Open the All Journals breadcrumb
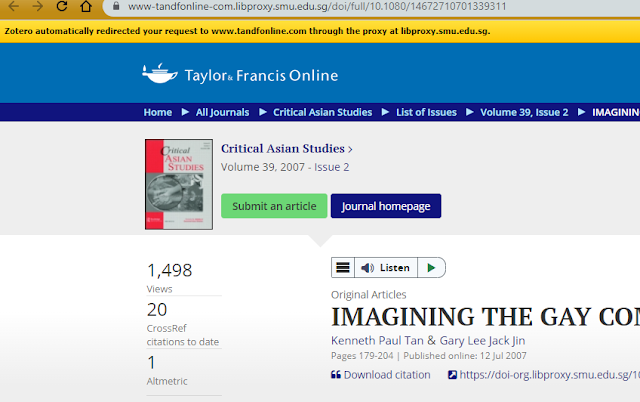Screen dimensions: 640x402 (222, 112)
